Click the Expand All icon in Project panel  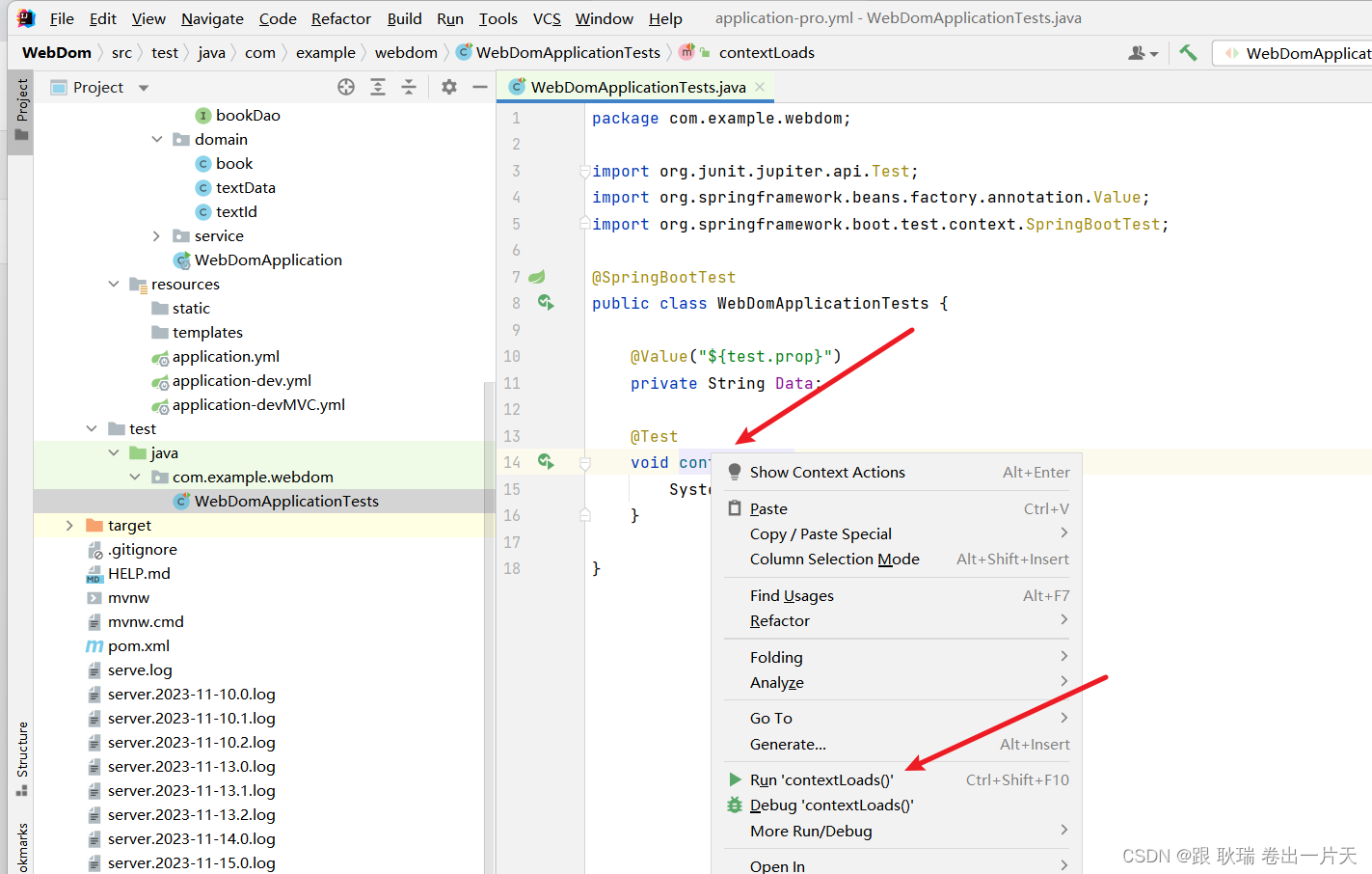(x=378, y=88)
